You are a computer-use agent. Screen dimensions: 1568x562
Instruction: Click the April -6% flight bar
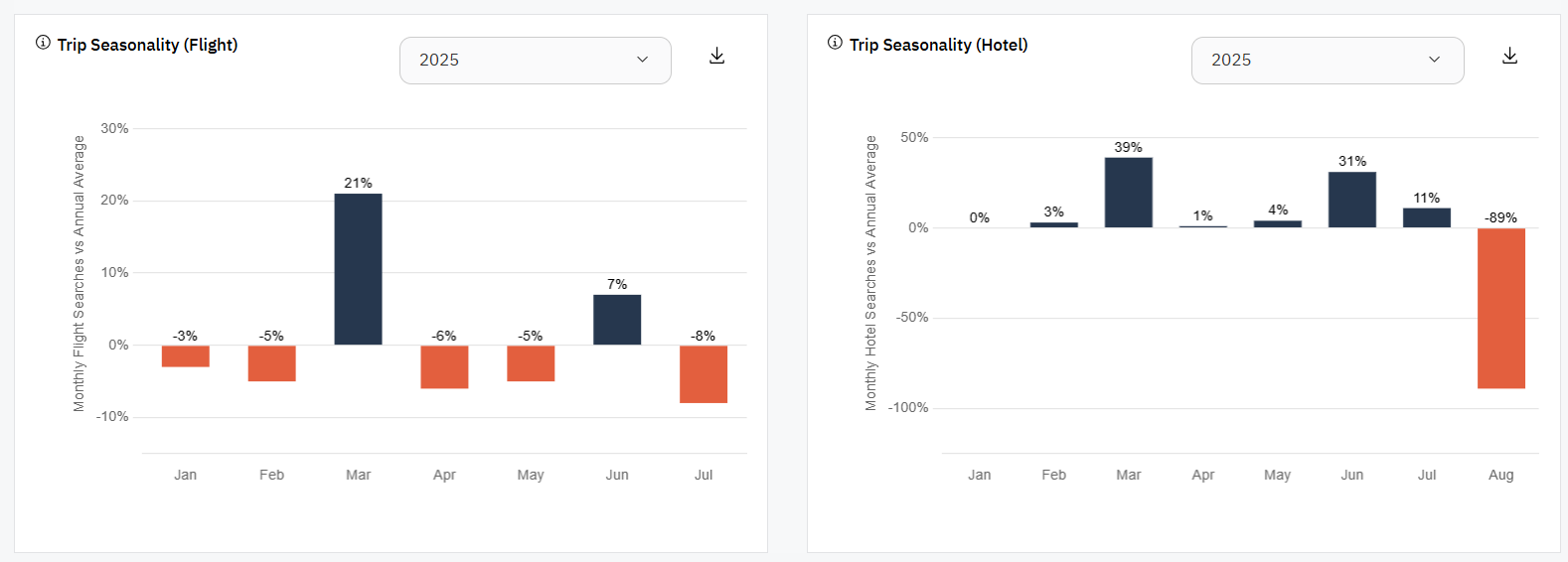pos(444,366)
